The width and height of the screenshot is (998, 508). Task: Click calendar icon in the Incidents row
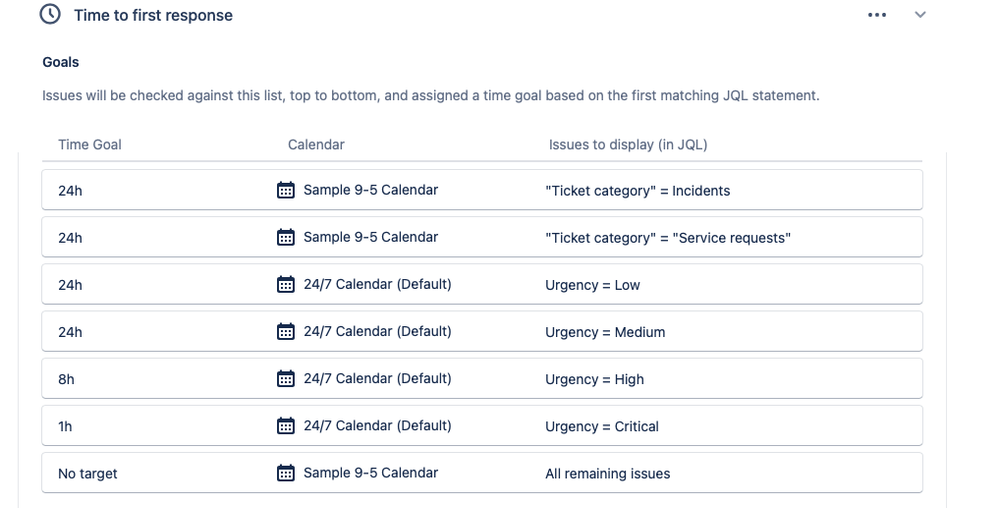point(286,190)
